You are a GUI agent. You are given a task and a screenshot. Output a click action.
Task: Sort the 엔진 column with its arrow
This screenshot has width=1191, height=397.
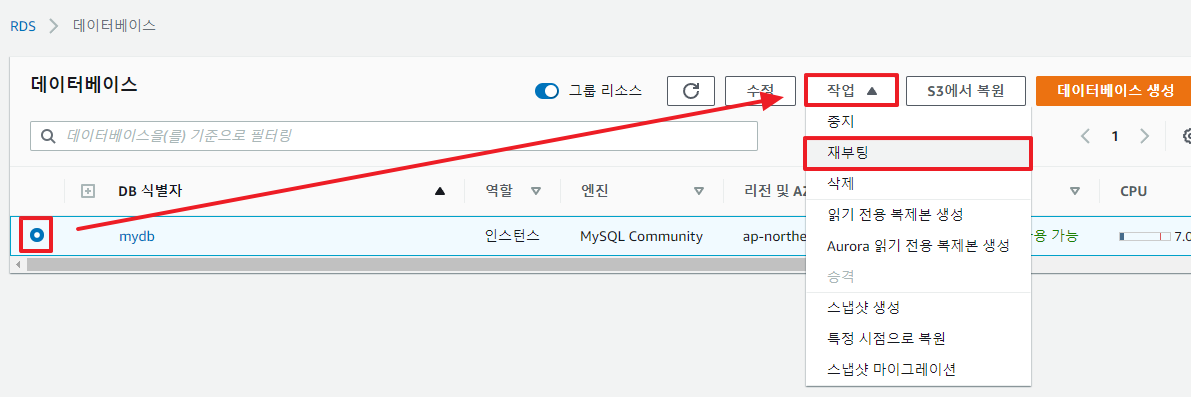click(699, 191)
